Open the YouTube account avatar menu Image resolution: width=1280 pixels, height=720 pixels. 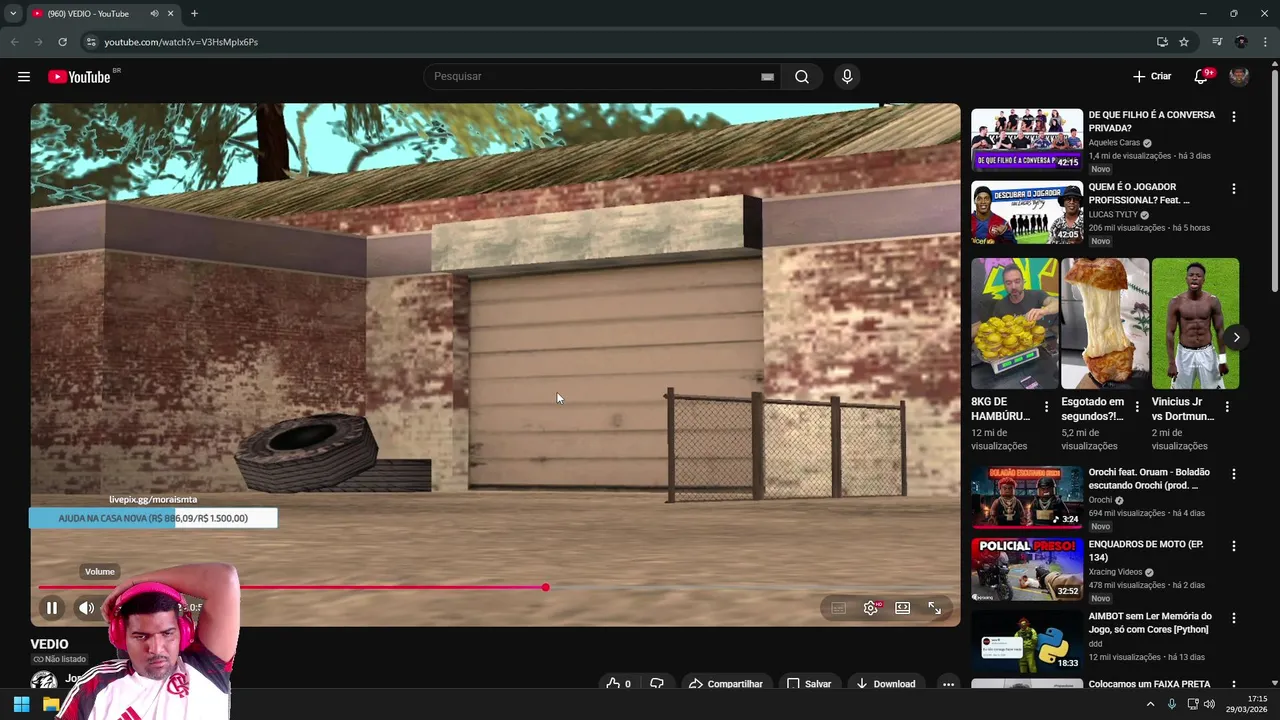pos(1239,77)
